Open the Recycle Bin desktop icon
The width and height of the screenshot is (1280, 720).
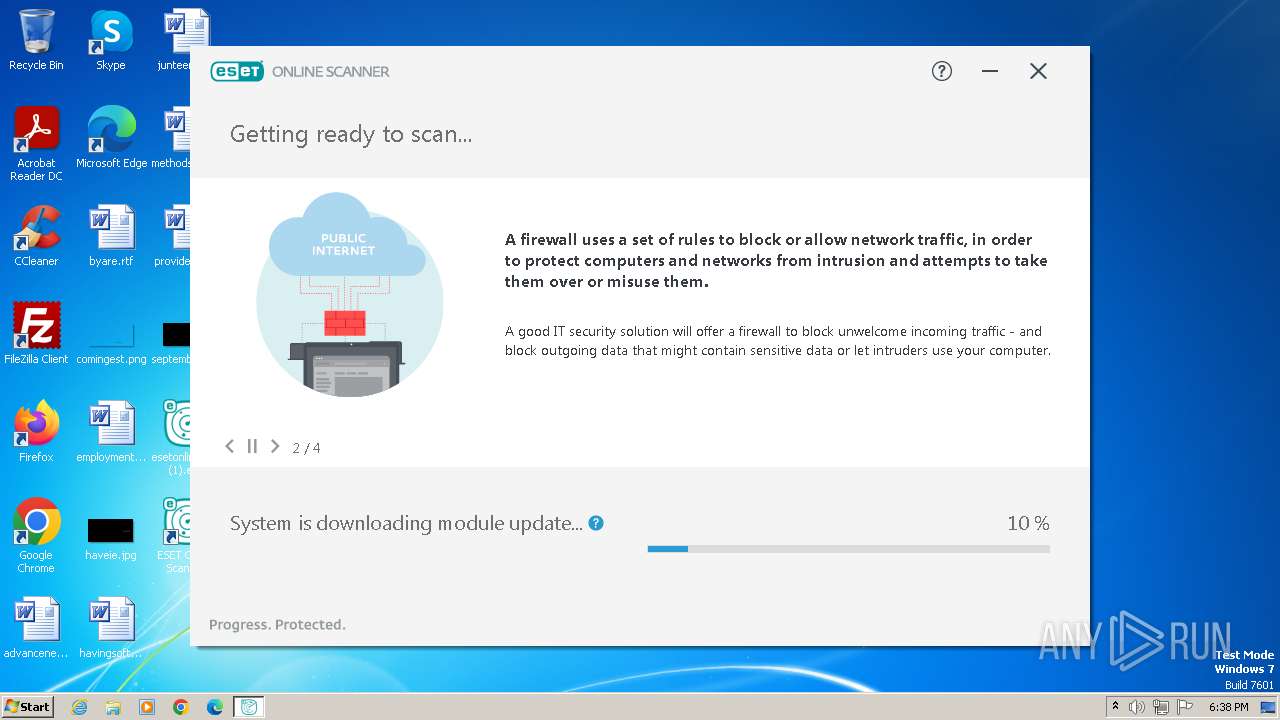pos(36,40)
